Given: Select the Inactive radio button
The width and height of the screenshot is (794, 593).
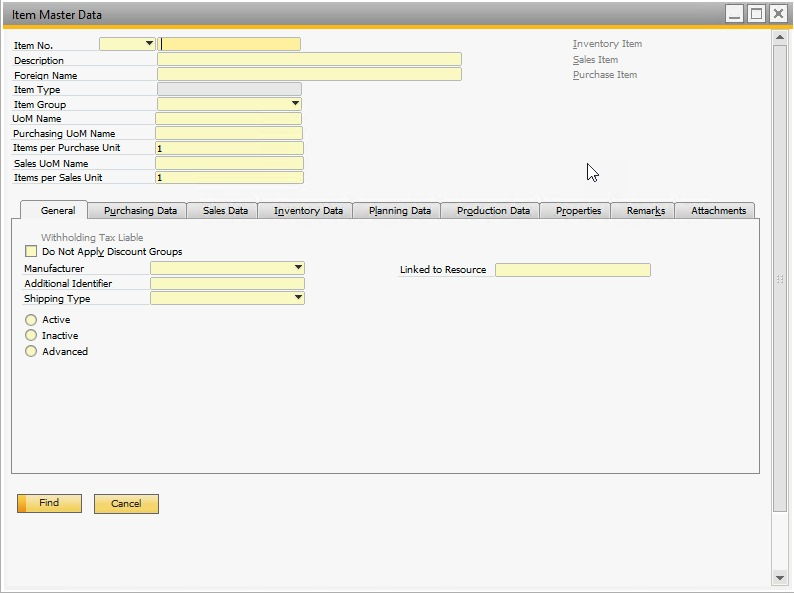Looking at the screenshot, I should (x=31, y=335).
